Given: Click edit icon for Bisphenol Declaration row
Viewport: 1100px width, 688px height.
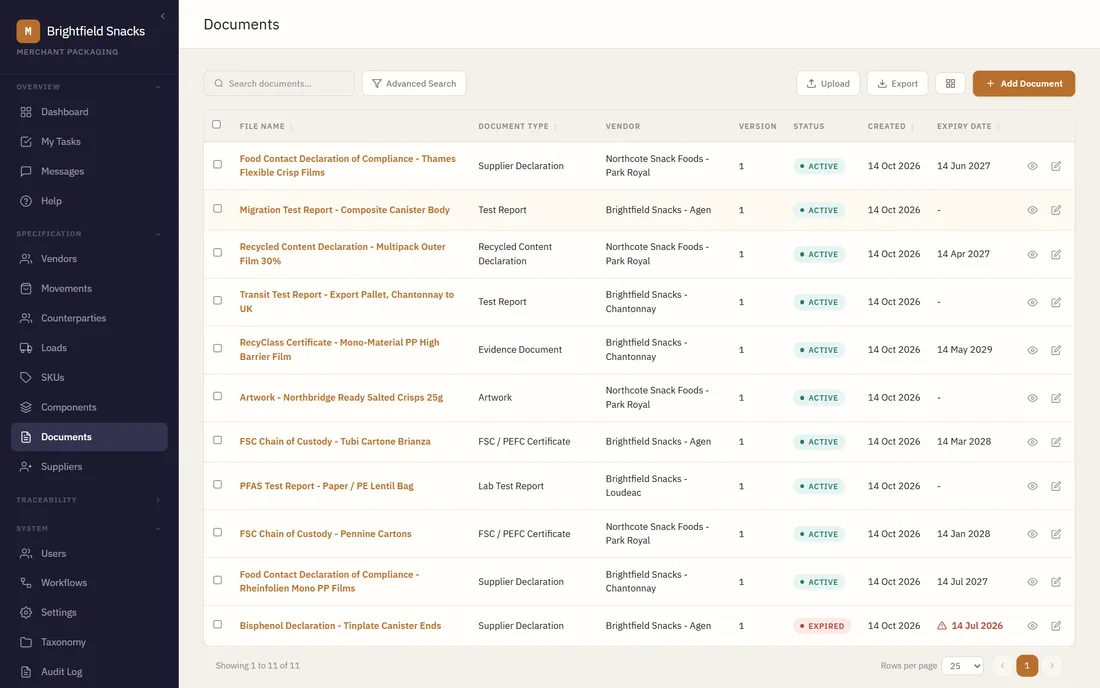Looking at the screenshot, I should tap(1056, 626).
